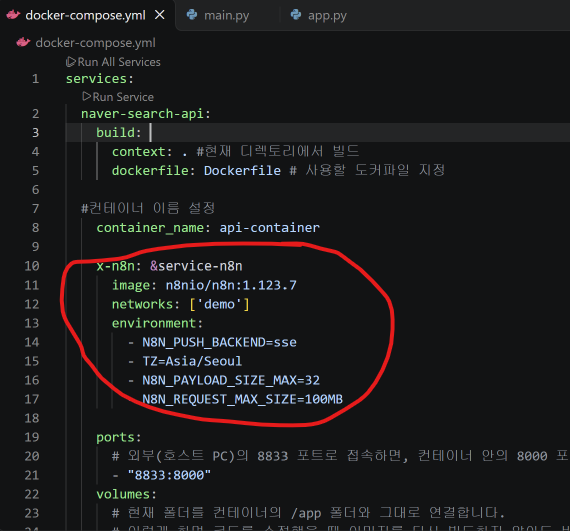Click the Docker icon in the breadcrumb

(23, 43)
